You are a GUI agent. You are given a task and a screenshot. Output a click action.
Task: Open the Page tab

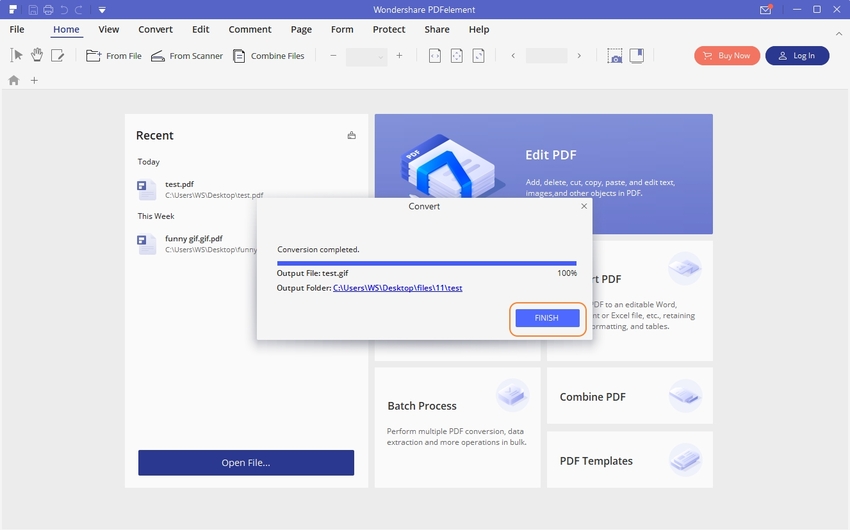point(301,29)
